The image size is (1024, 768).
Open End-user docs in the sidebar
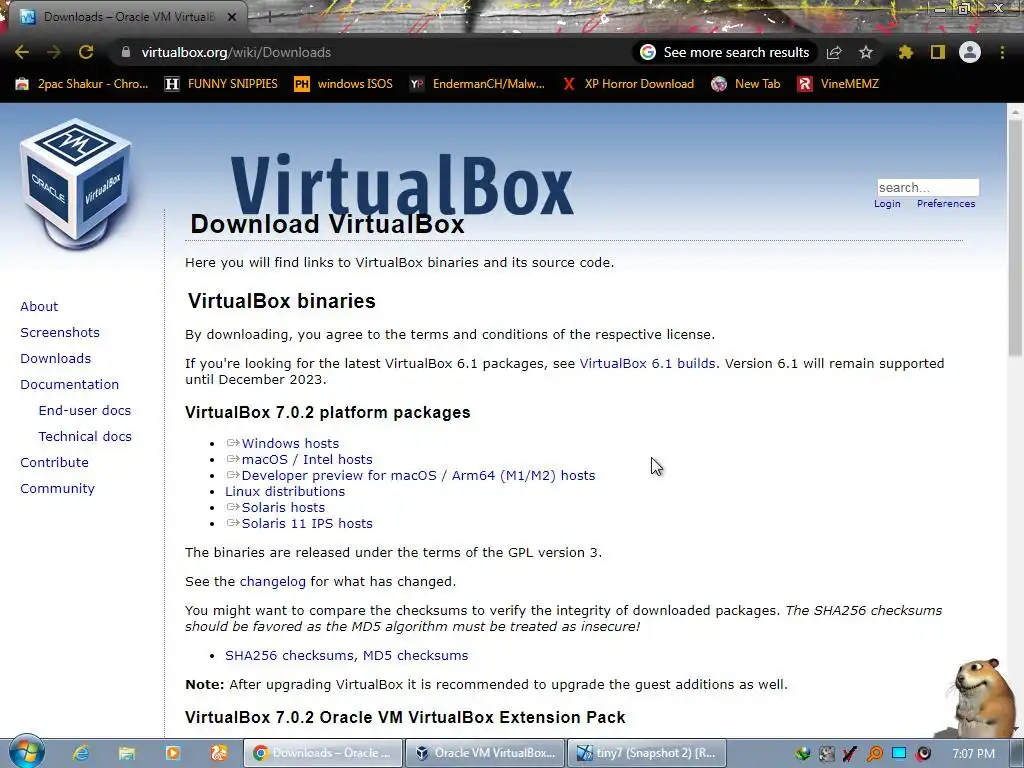click(85, 410)
